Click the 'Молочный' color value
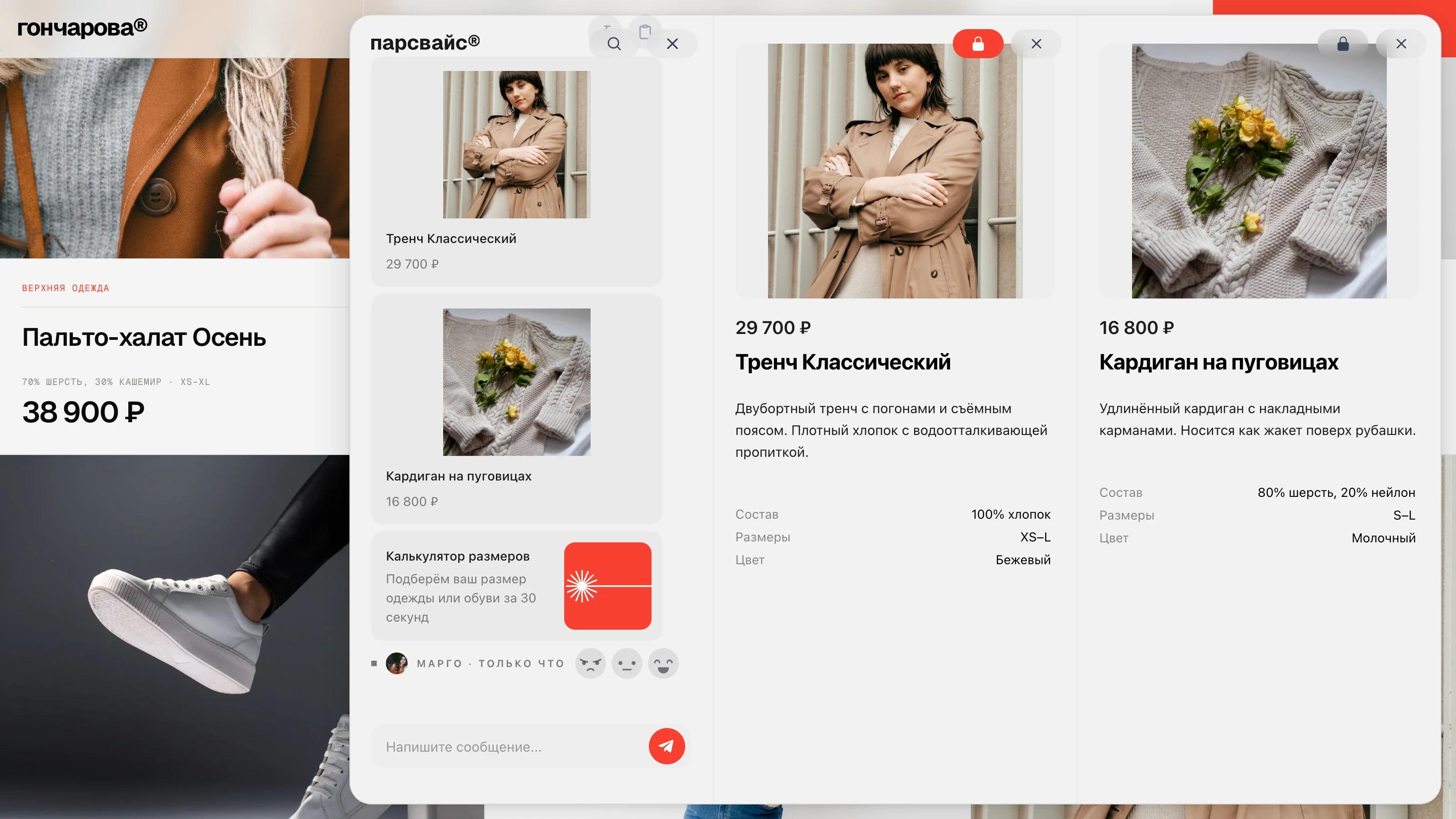 click(1383, 537)
